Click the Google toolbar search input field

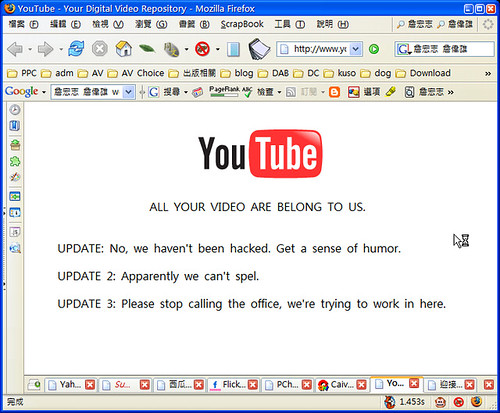point(87,92)
